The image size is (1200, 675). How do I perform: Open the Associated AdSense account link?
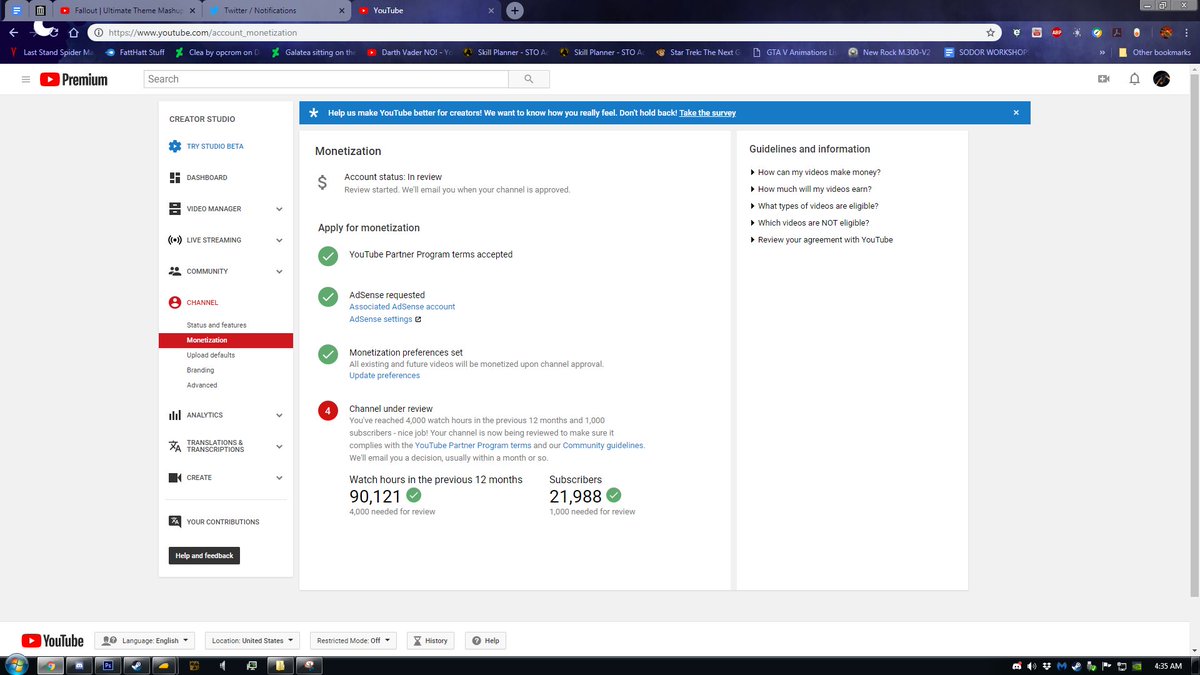tap(402, 307)
